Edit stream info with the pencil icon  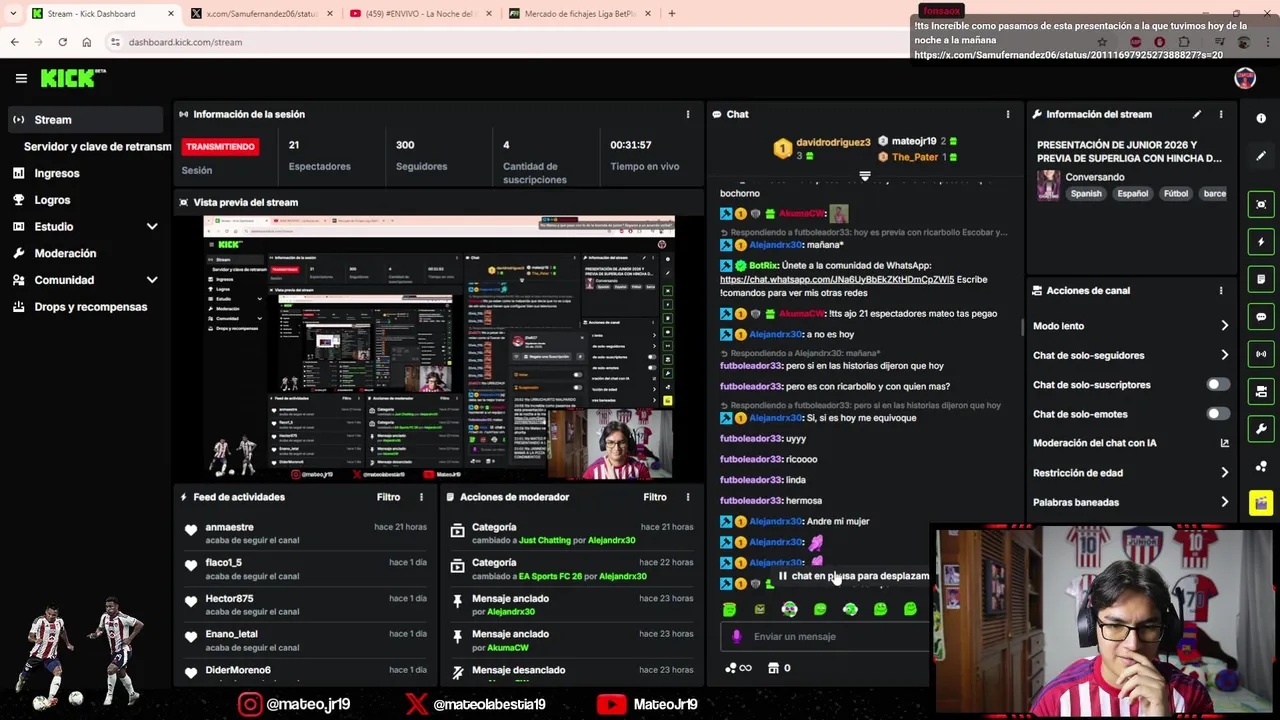[x=1197, y=114]
